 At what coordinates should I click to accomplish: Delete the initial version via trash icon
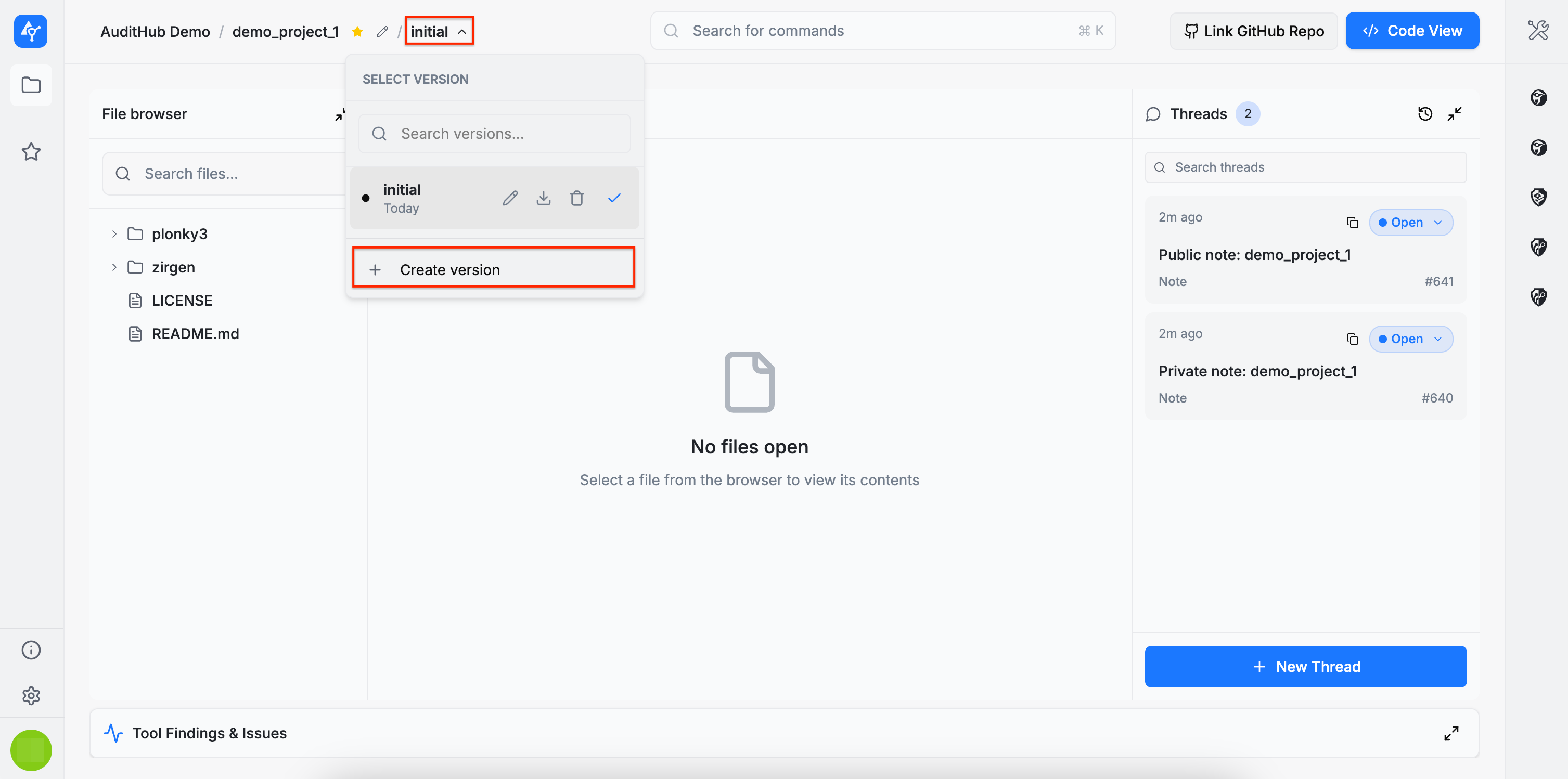point(576,199)
